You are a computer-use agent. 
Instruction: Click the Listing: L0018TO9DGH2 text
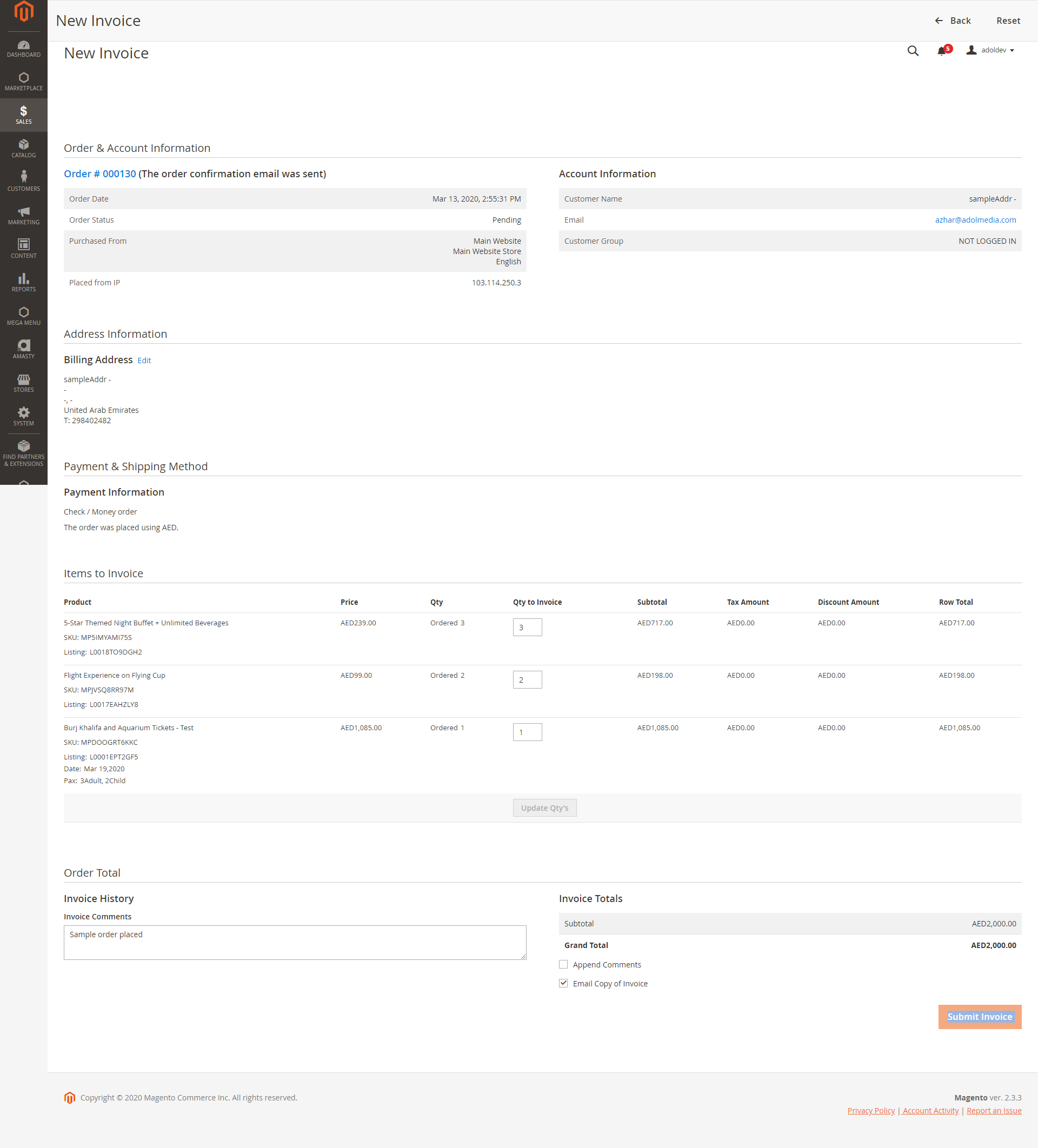click(103, 652)
